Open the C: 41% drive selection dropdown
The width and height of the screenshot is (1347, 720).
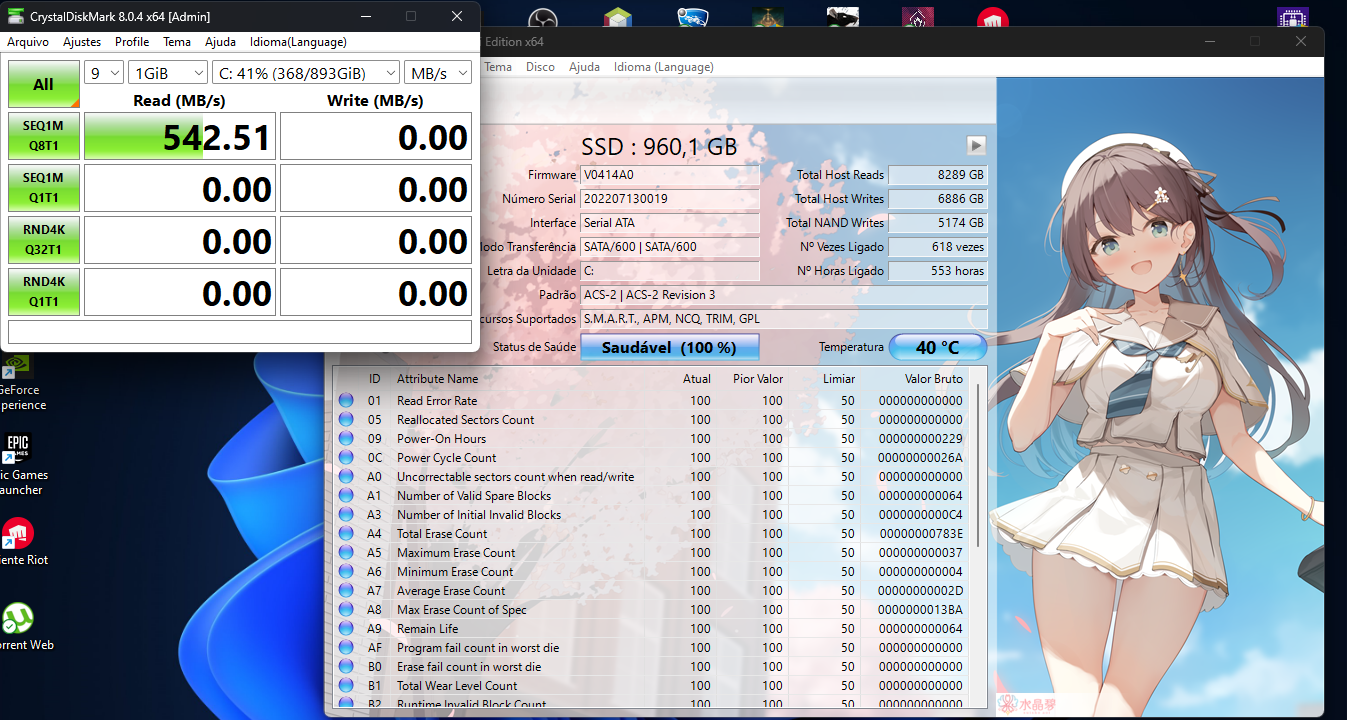[306, 73]
